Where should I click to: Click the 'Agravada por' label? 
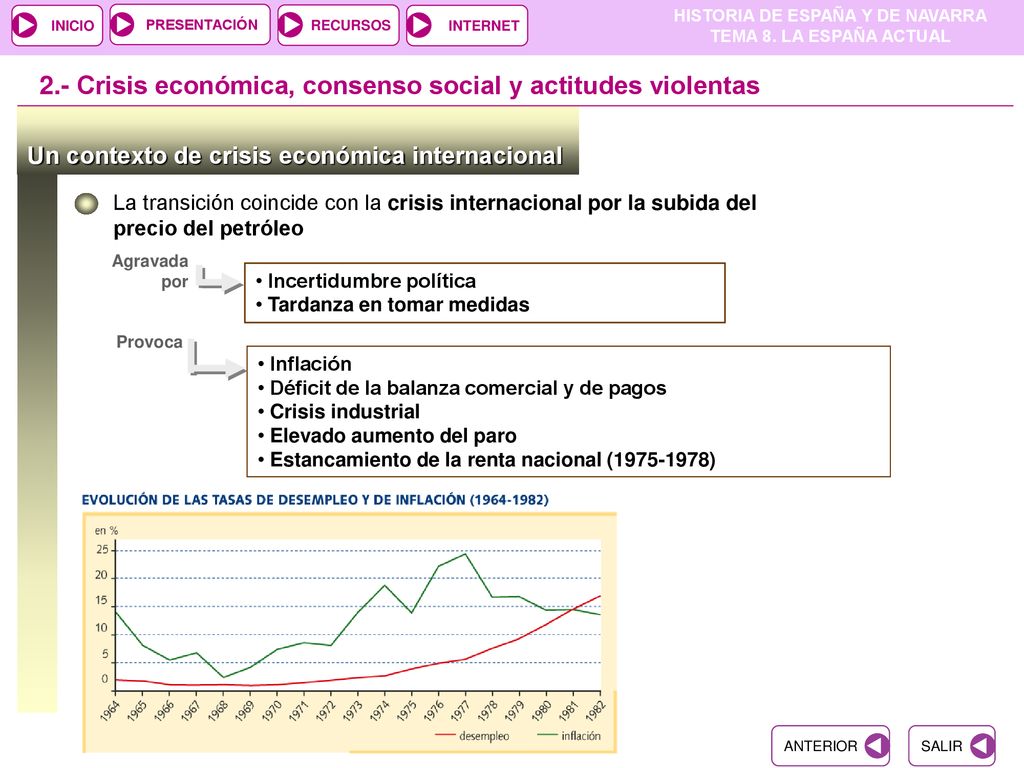[150, 271]
